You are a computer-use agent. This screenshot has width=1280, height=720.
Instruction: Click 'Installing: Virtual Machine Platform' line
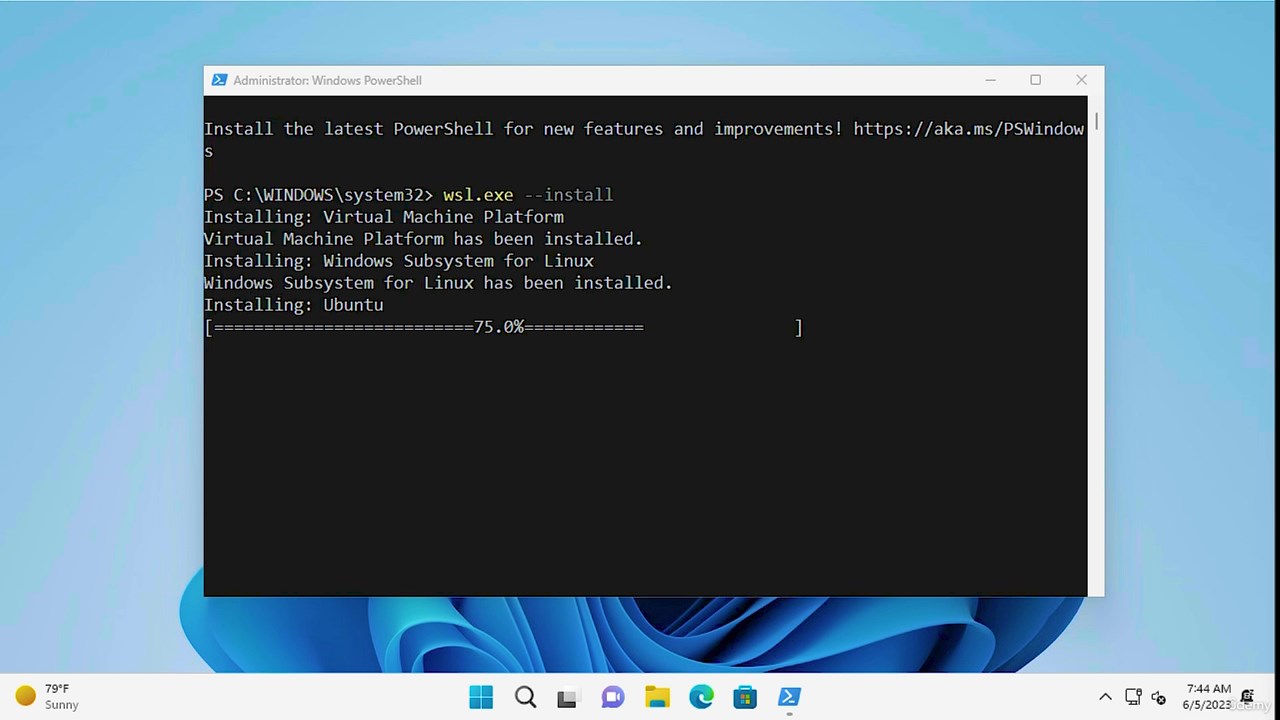(x=384, y=217)
